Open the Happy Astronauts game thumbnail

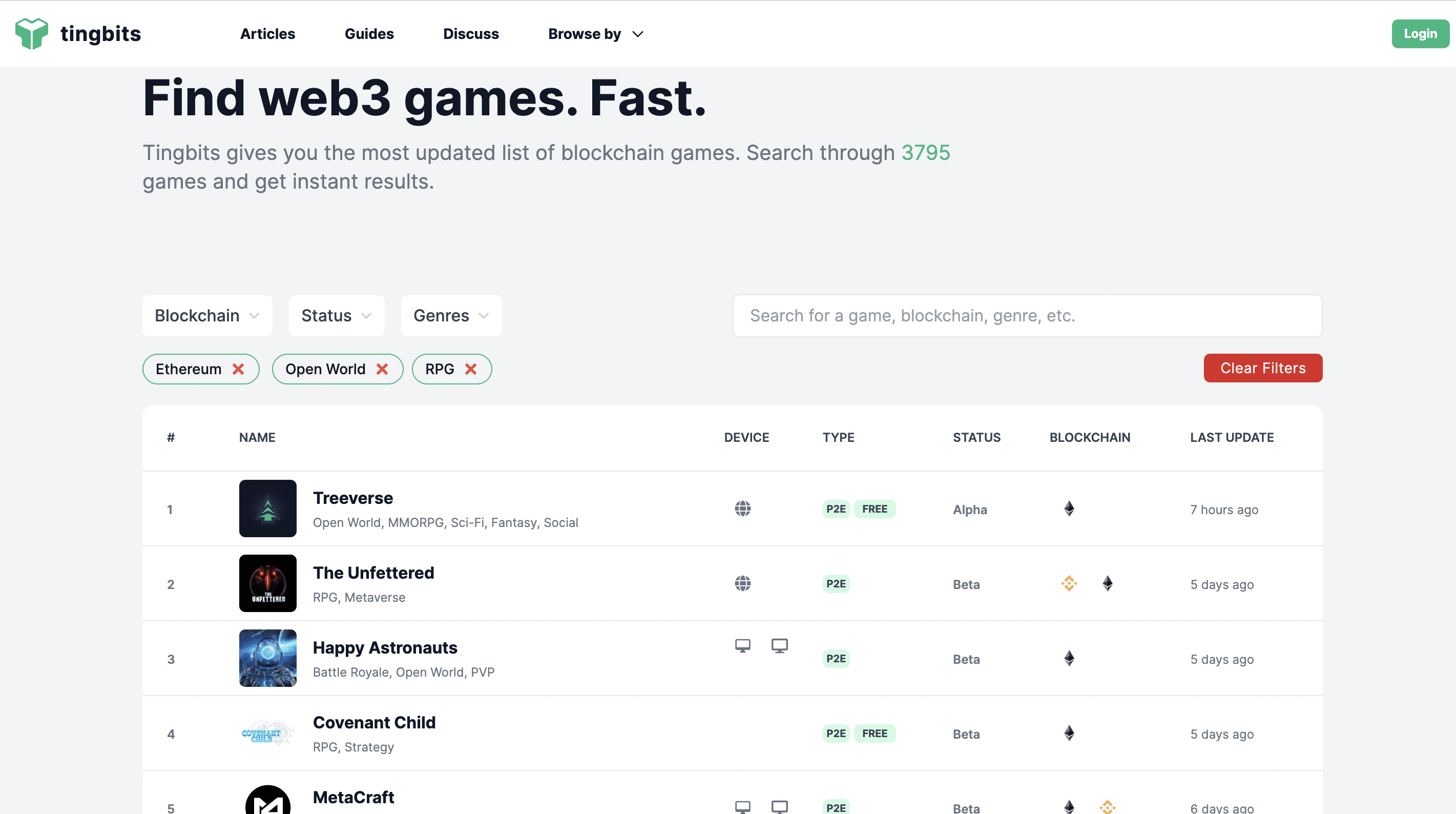pyautogui.click(x=267, y=658)
